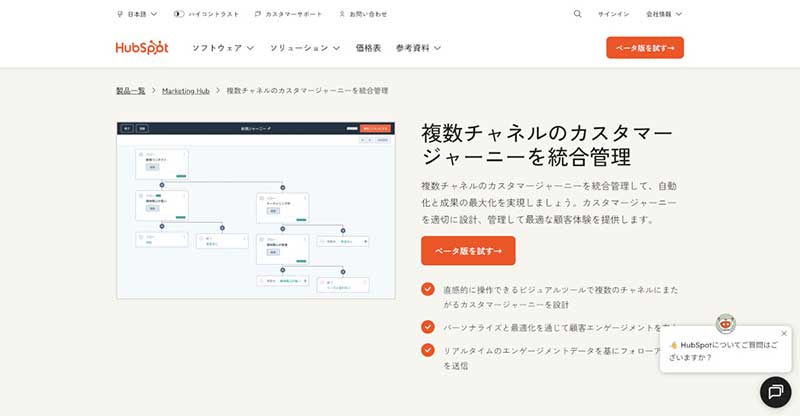Click the サインイン link
This screenshot has height=416, width=800.
coord(613,14)
